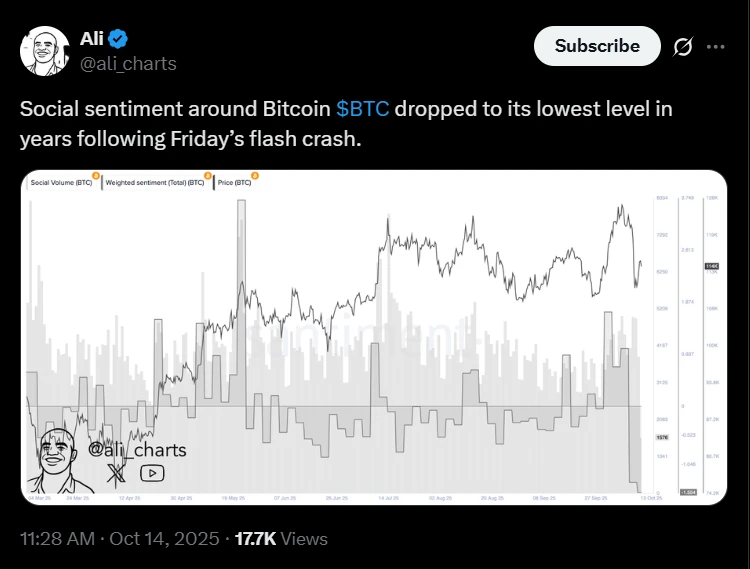Screen dimensions: 750x569
Task: Click the 17.7K Views count
Action: click(x=281, y=539)
